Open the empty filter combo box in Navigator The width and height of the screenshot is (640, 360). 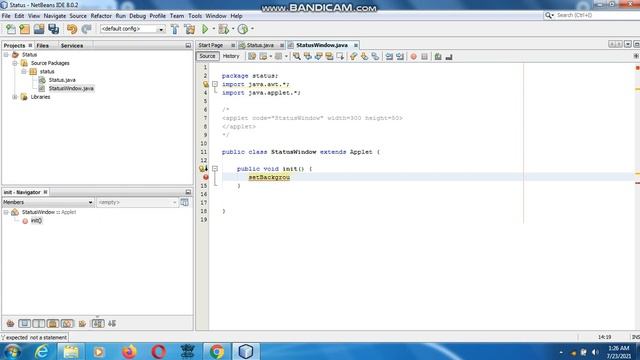137,202
